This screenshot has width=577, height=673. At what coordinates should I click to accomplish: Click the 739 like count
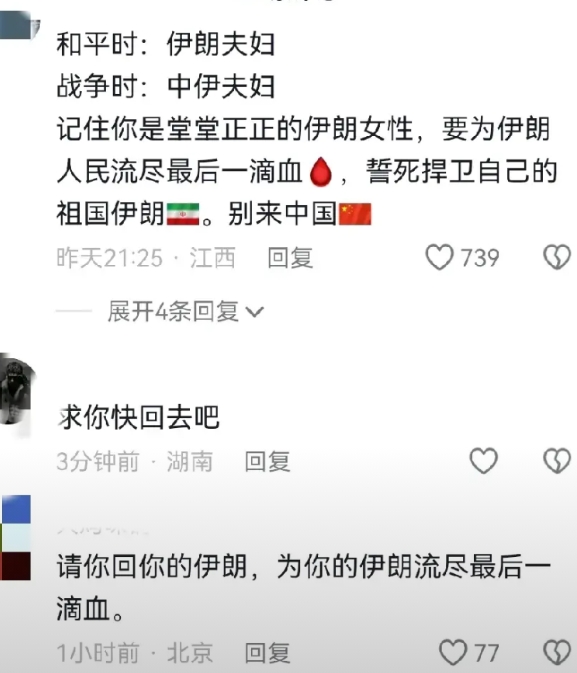click(x=480, y=258)
